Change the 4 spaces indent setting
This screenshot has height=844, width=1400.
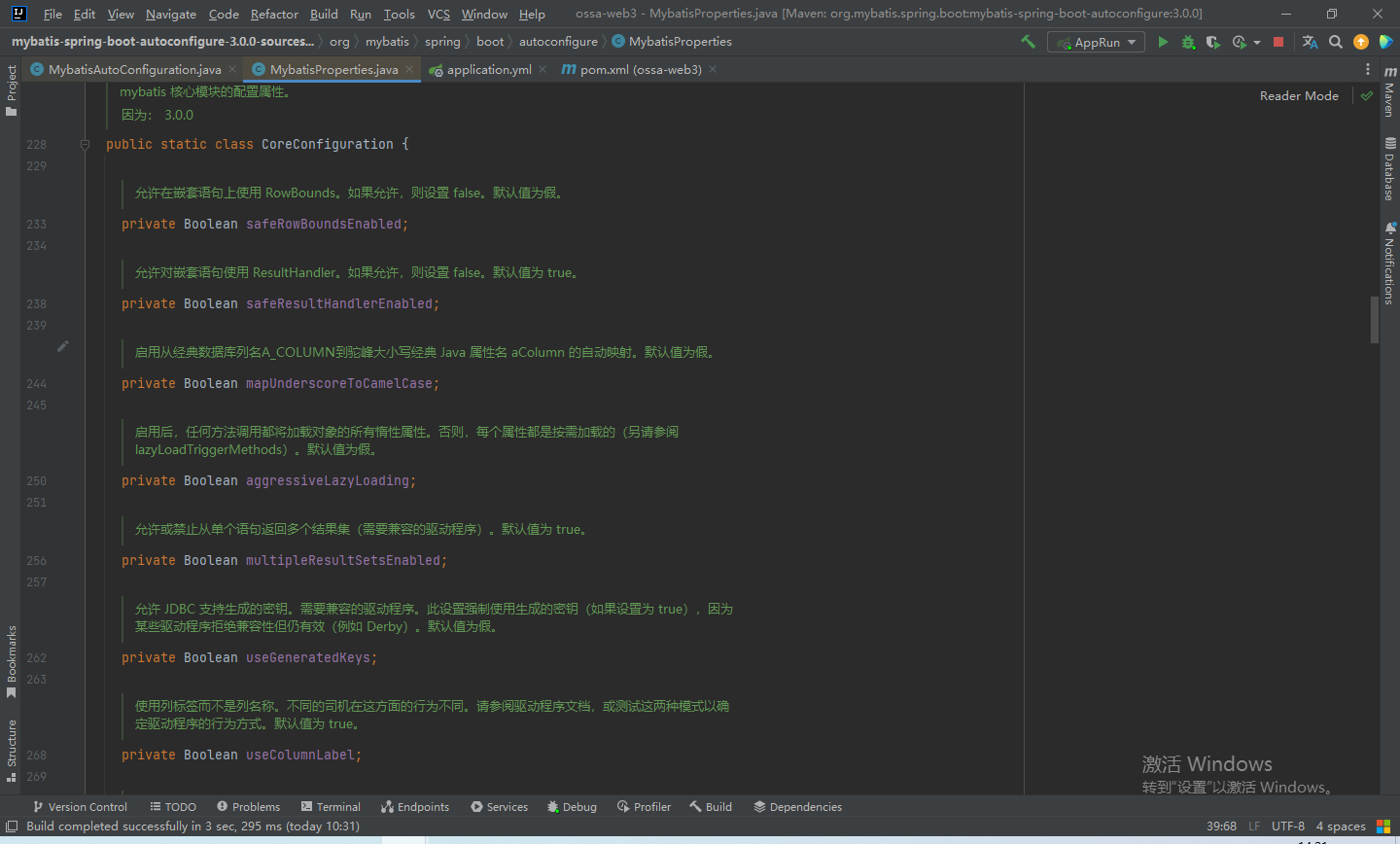[1341, 826]
